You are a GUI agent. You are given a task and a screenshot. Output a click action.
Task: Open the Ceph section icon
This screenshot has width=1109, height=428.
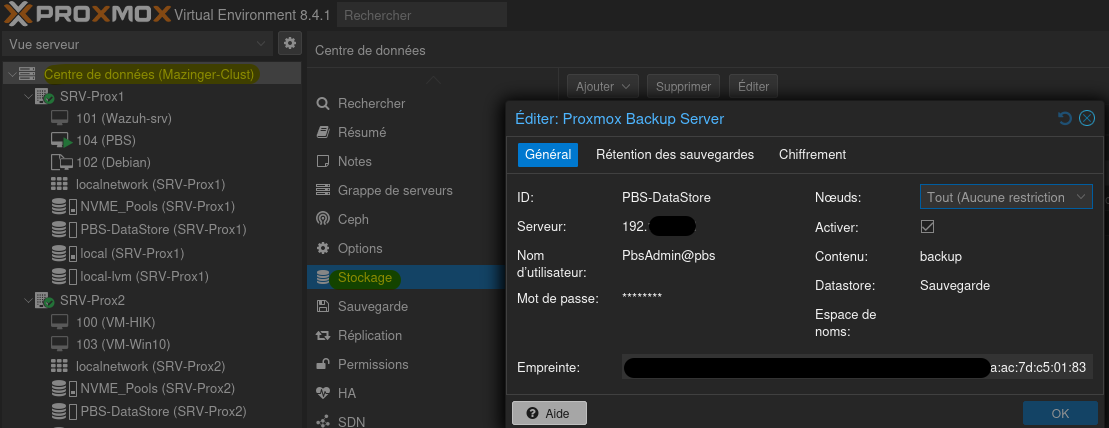click(x=323, y=219)
